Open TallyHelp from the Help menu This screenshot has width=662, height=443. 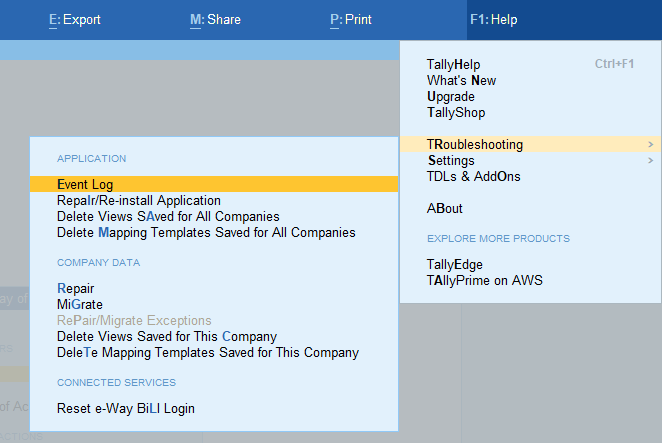click(455, 65)
